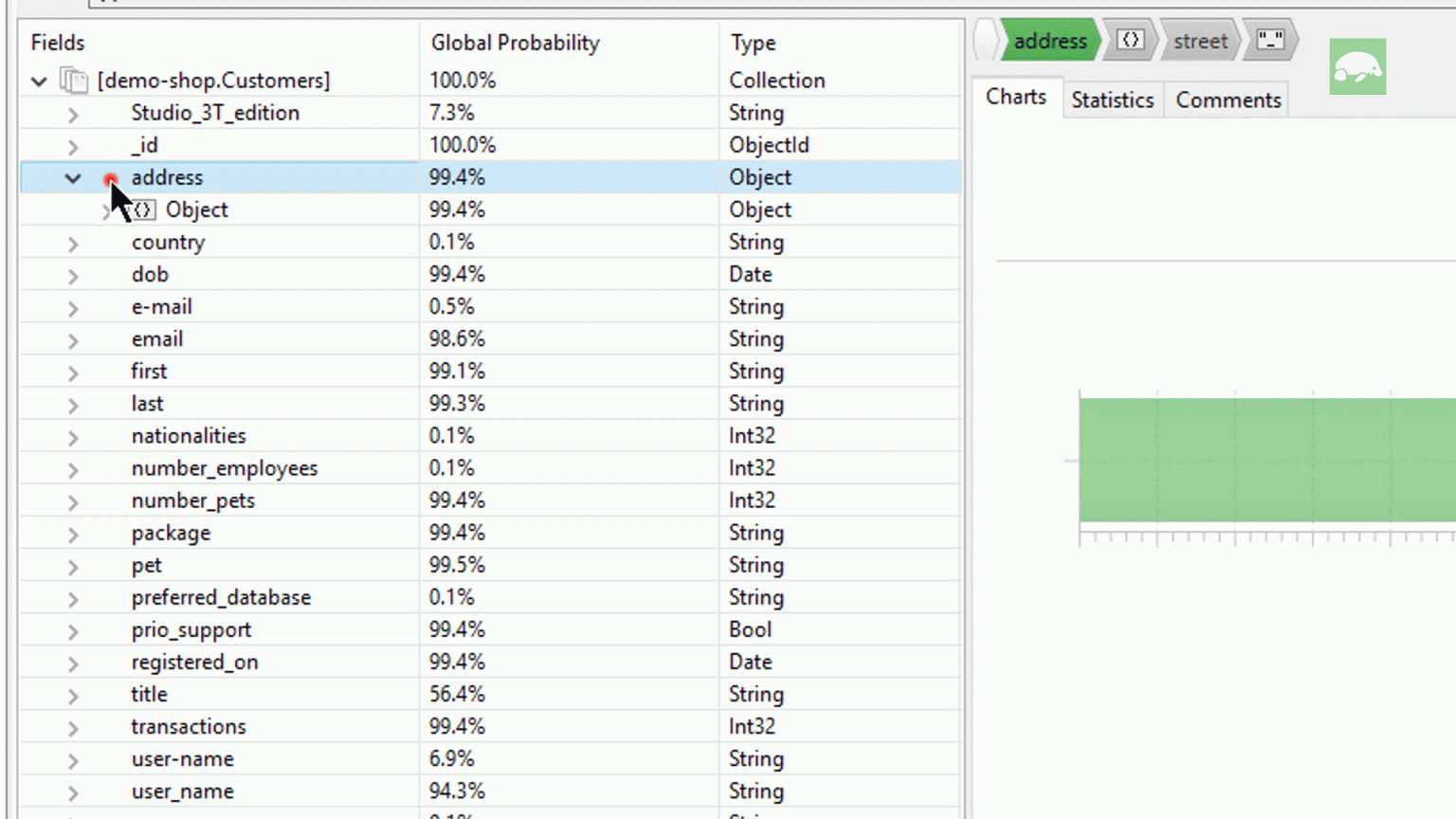This screenshot has height=819, width=1456.
Task: Collapse the demo-shop.Customers root node
Action: click(x=39, y=82)
